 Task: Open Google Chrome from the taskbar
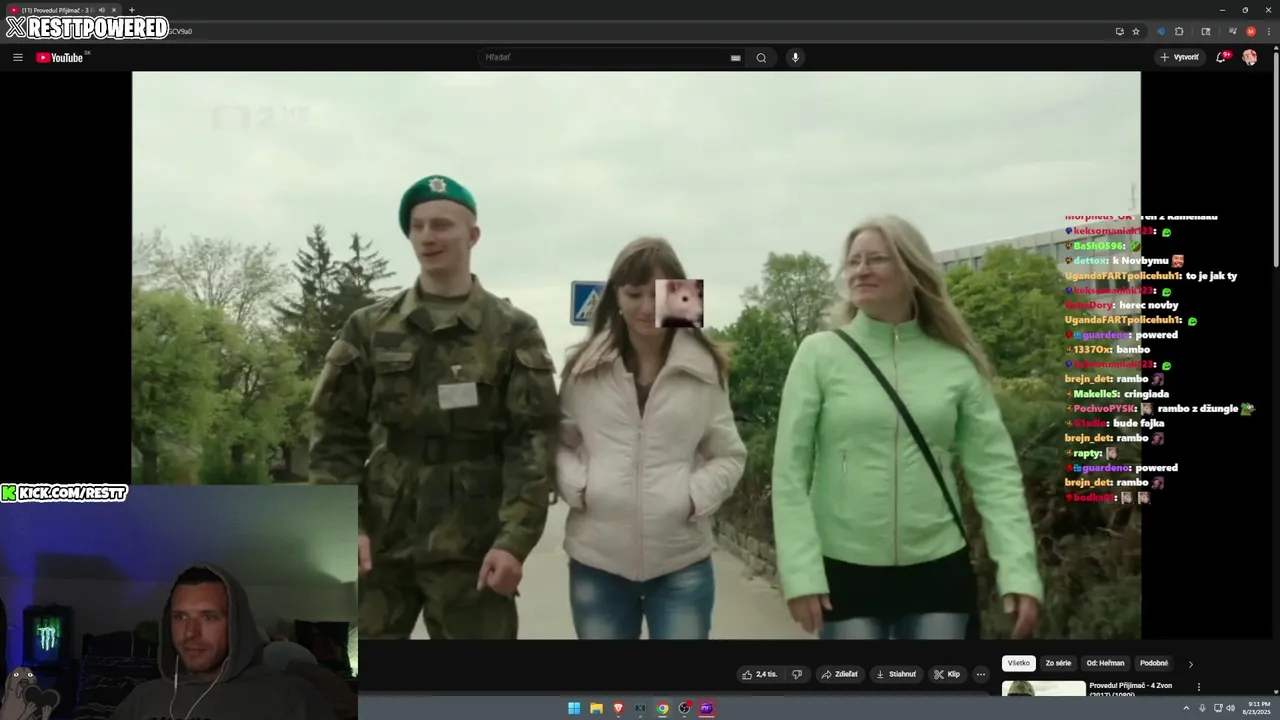(x=662, y=708)
